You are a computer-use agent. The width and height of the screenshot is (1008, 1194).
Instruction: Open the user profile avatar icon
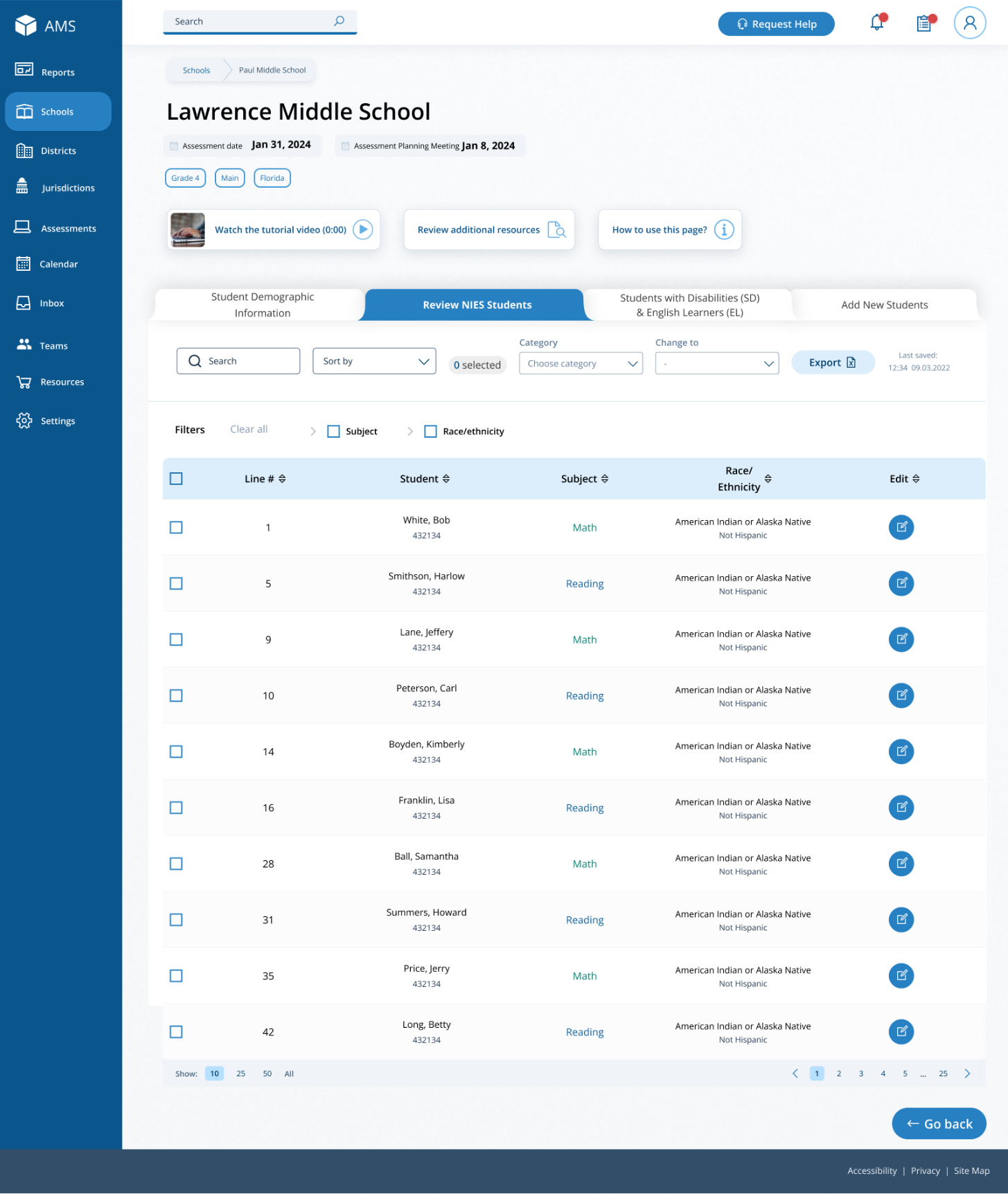click(969, 24)
